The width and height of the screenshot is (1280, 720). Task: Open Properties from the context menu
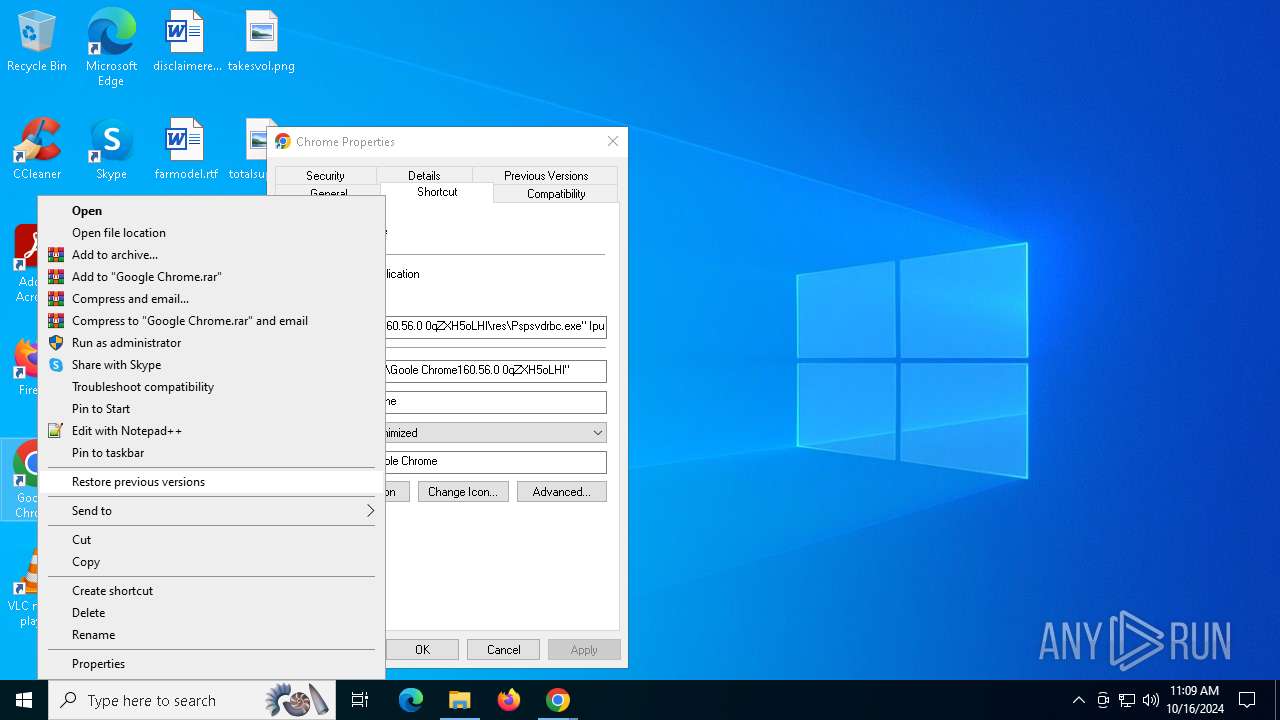click(211, 664)
